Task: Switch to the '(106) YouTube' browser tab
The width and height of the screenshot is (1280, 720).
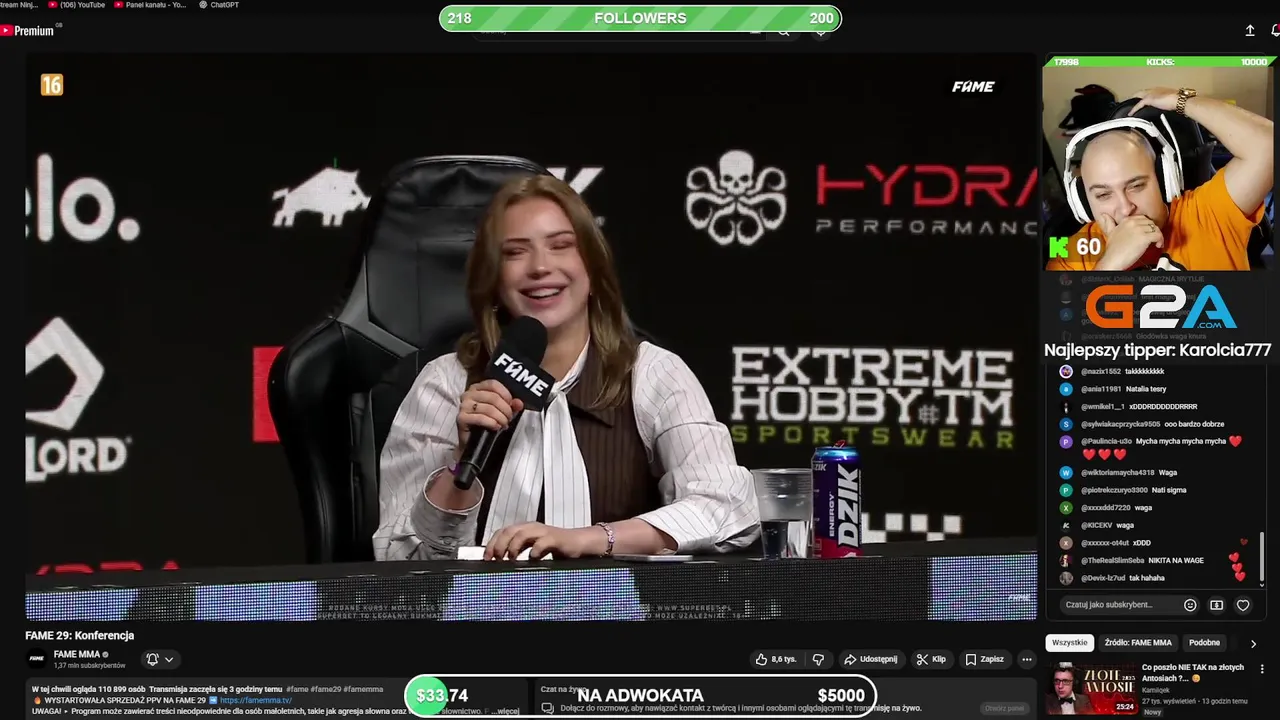Action: [76, 5]
